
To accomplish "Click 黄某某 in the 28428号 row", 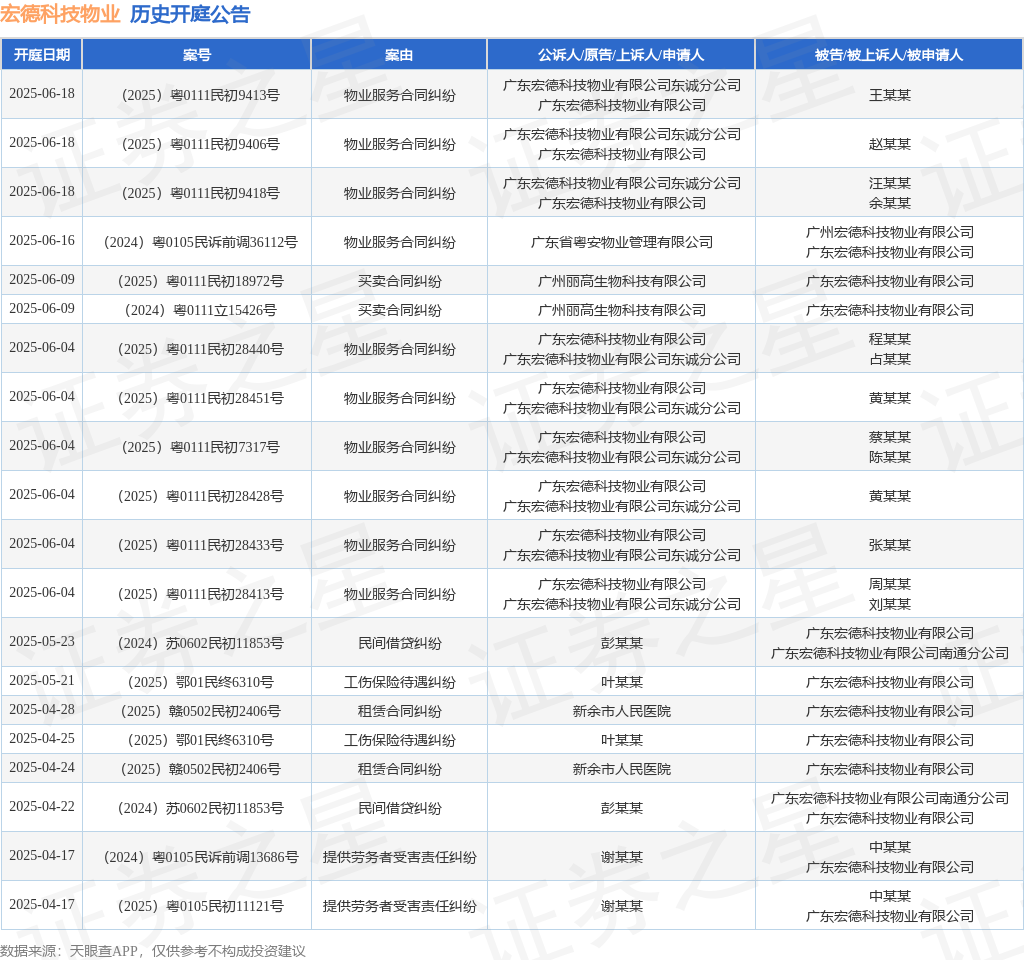I will (x=889, y=496).
